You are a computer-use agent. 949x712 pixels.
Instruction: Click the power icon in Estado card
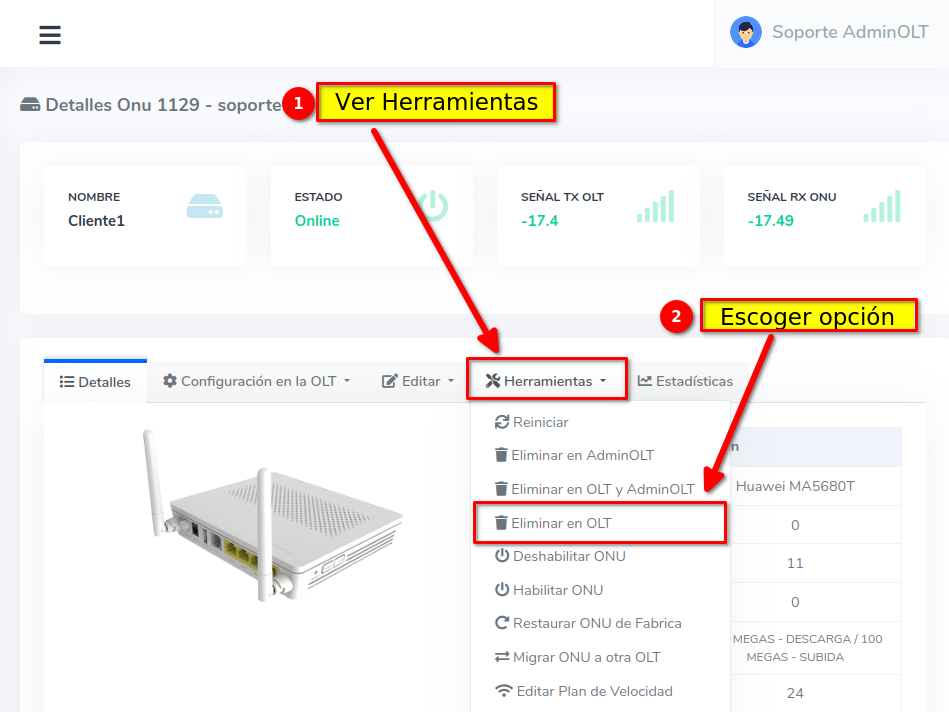click(433, 206)
